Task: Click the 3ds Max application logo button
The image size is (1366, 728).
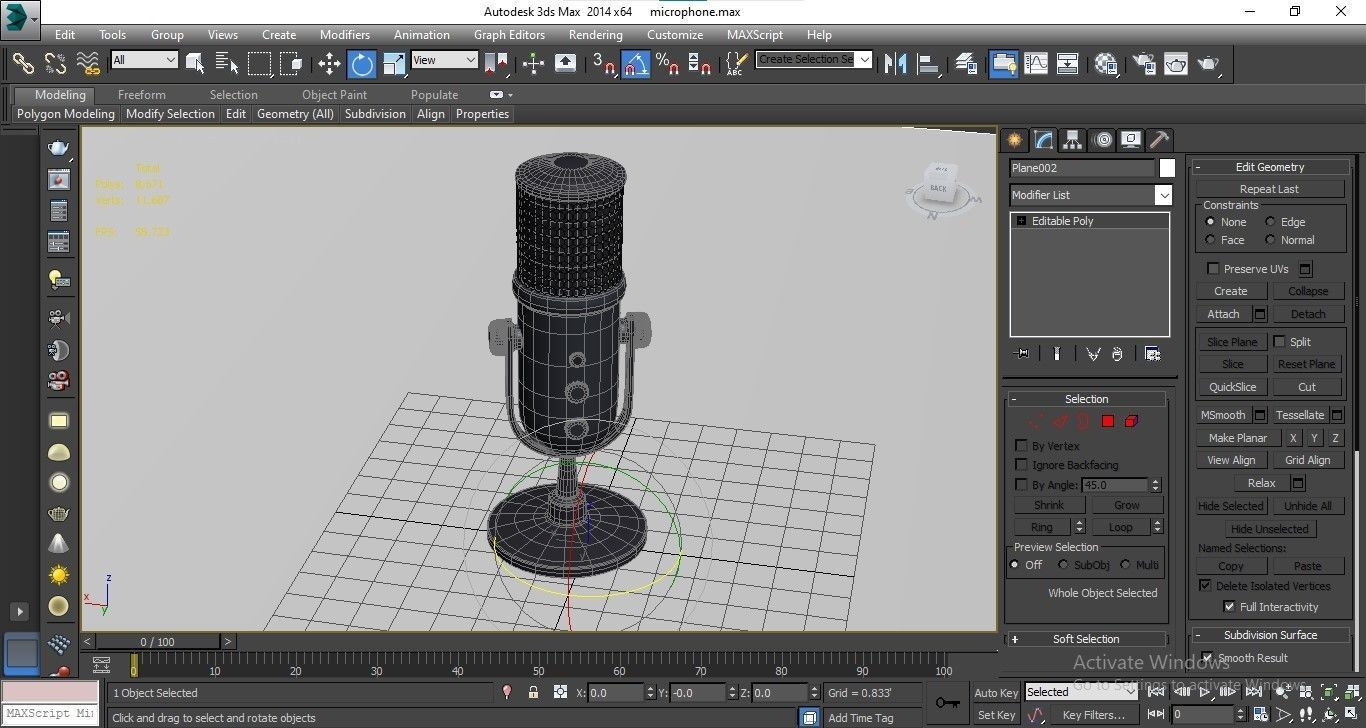Action: pyautogui.click(x=20, y=17)
